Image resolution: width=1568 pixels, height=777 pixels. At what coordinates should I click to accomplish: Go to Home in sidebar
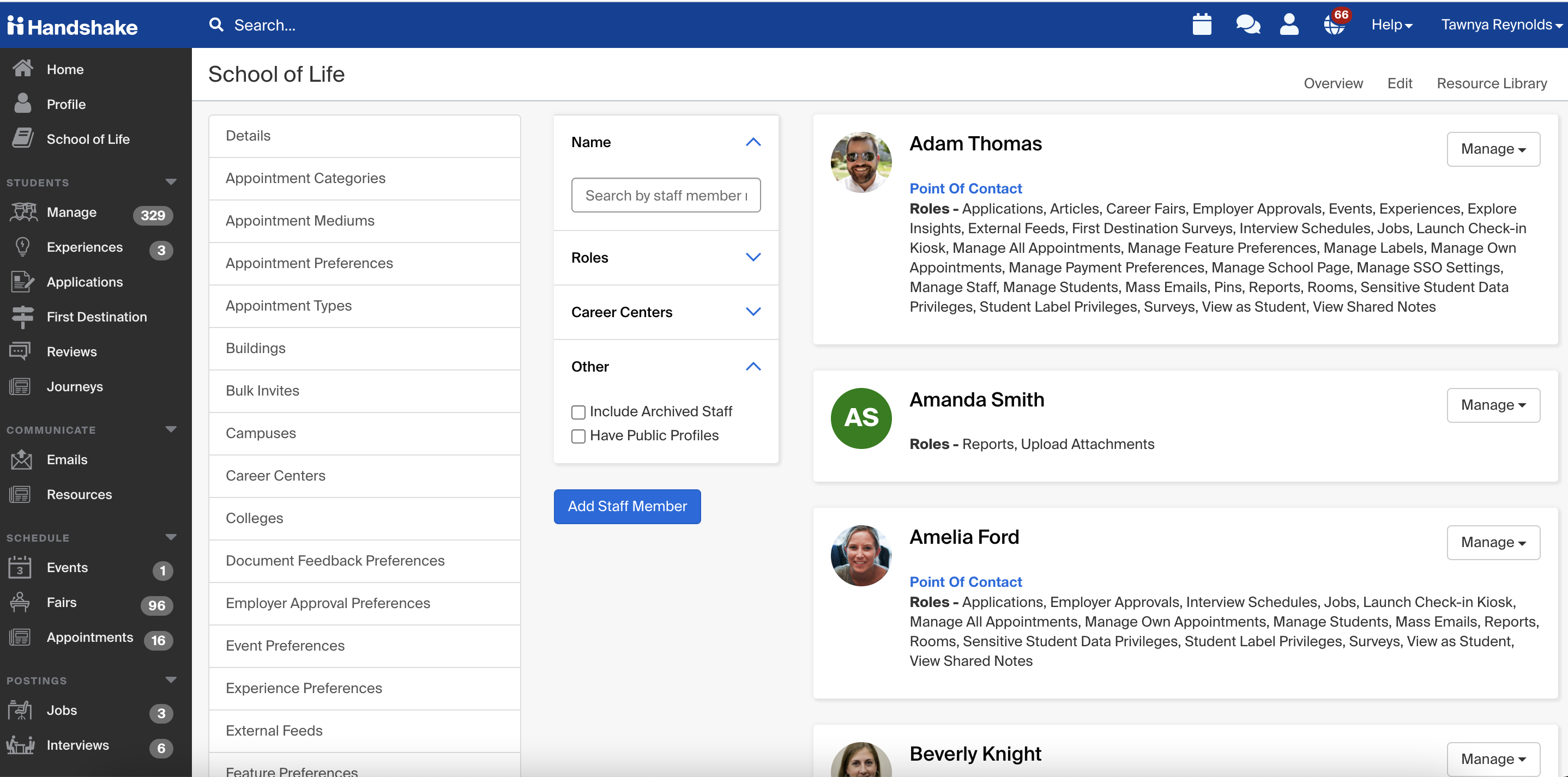pyautogui.click(x=65, y=69)
